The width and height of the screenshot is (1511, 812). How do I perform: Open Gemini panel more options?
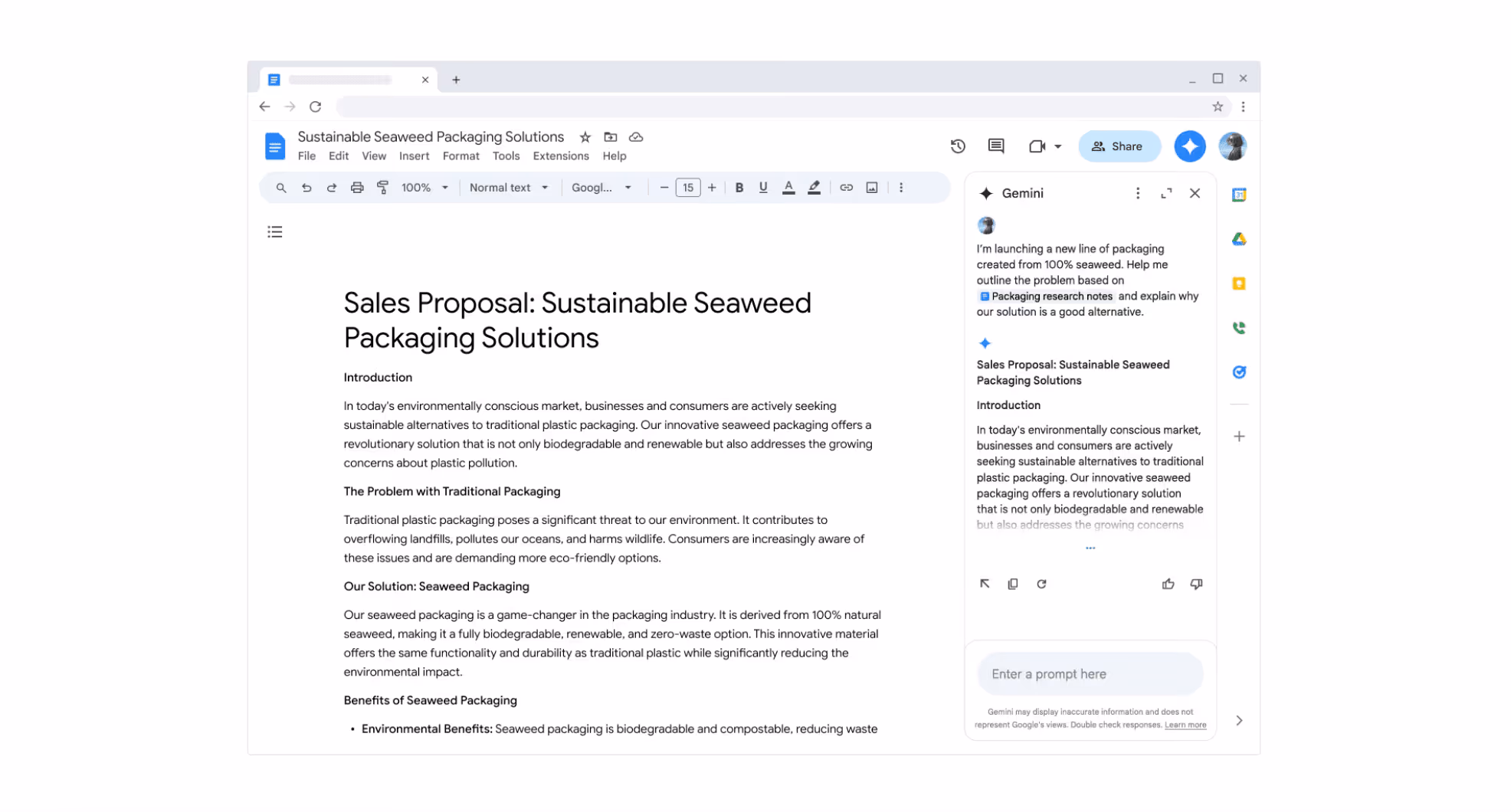coord(1138,194)
